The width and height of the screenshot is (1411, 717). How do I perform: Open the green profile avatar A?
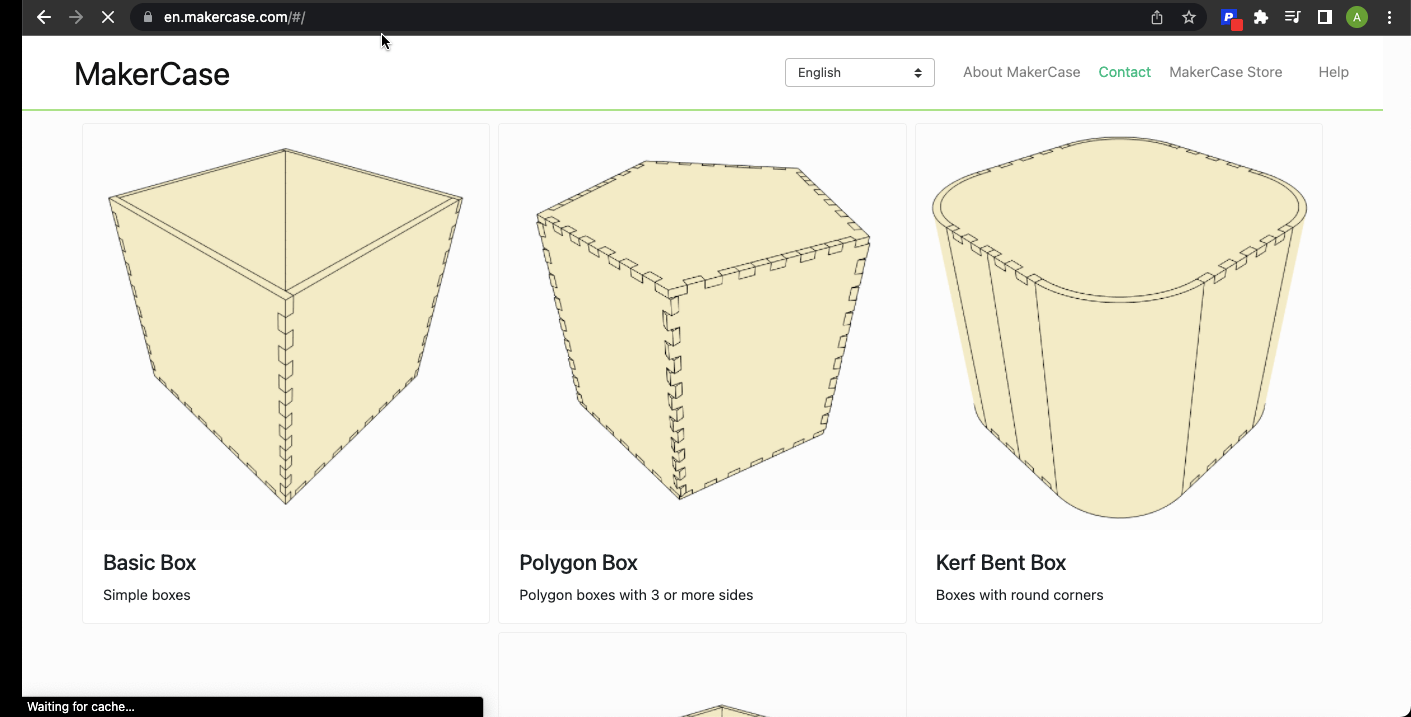(x=1356, y=17)
